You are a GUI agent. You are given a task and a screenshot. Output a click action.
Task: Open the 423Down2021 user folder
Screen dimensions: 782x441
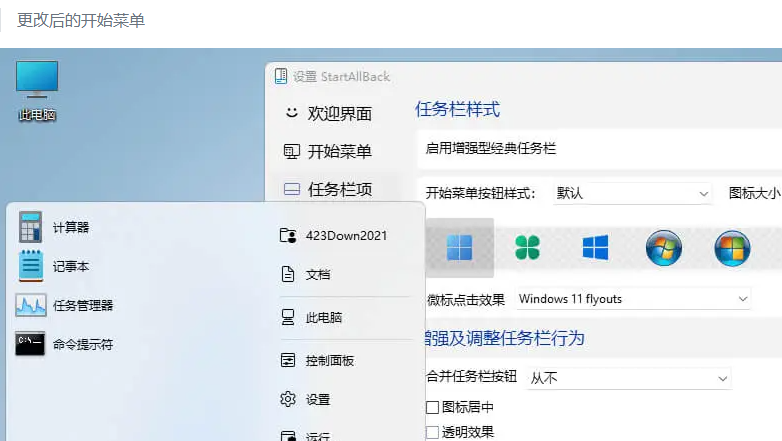tap(333, 235)
